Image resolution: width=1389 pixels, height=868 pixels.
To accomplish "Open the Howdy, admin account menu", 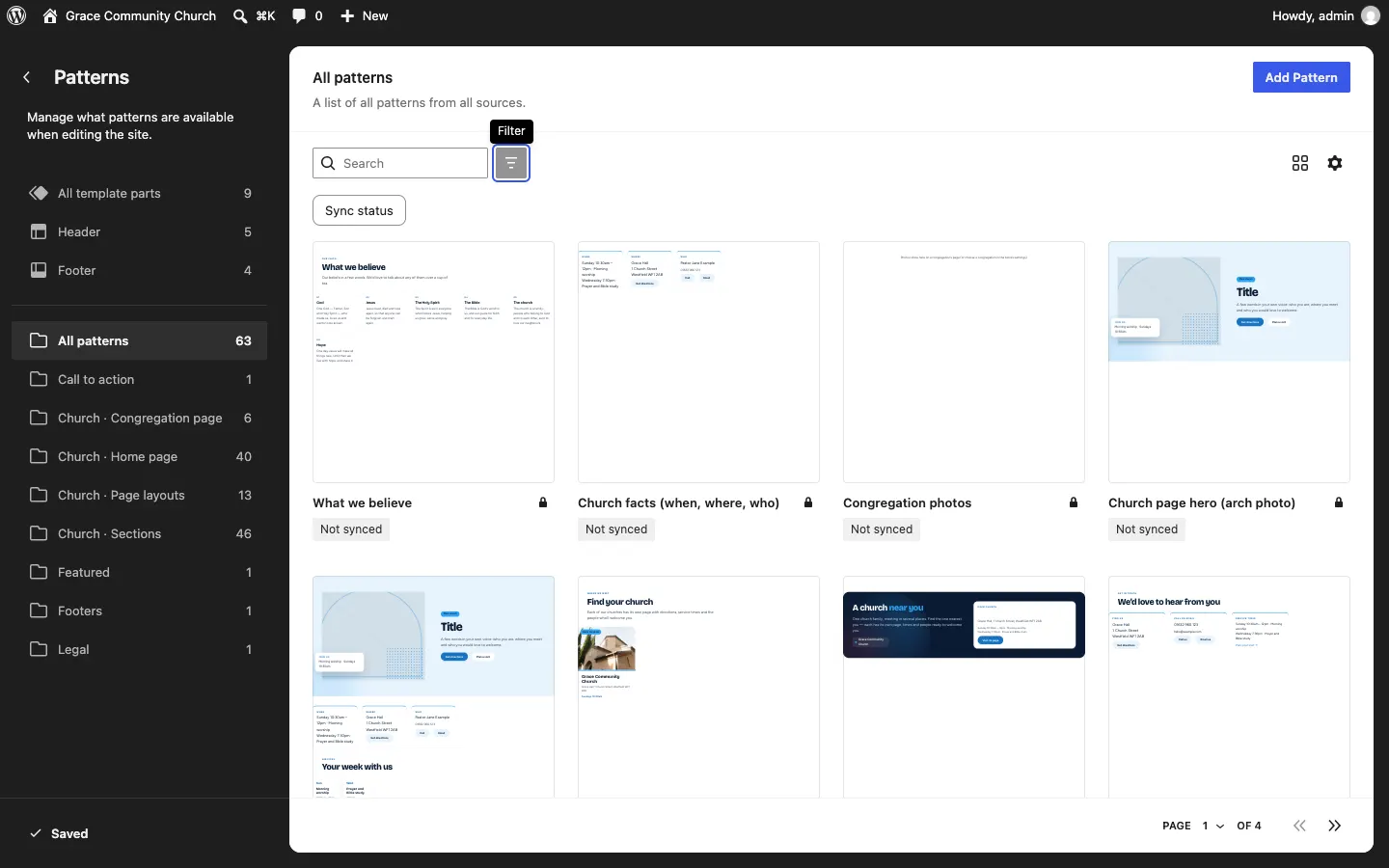I will click(1325, 15).
